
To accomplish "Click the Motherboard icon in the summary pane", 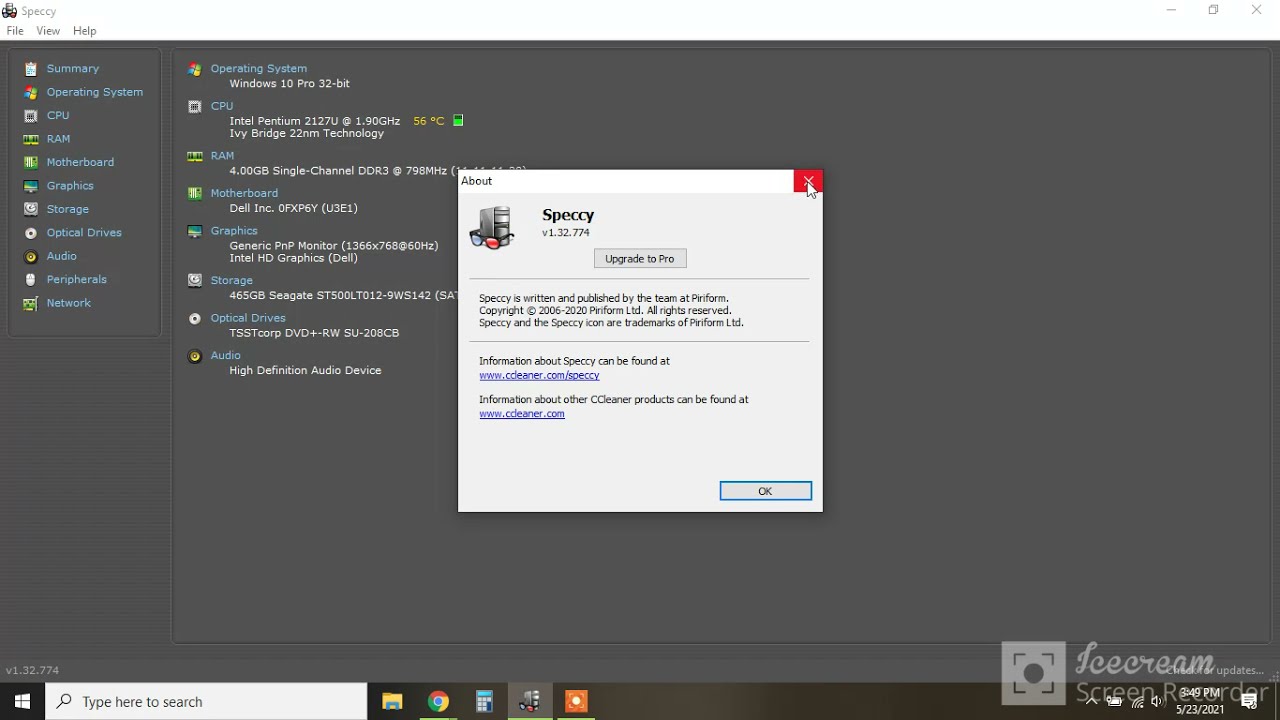I will tap(195, 193).
